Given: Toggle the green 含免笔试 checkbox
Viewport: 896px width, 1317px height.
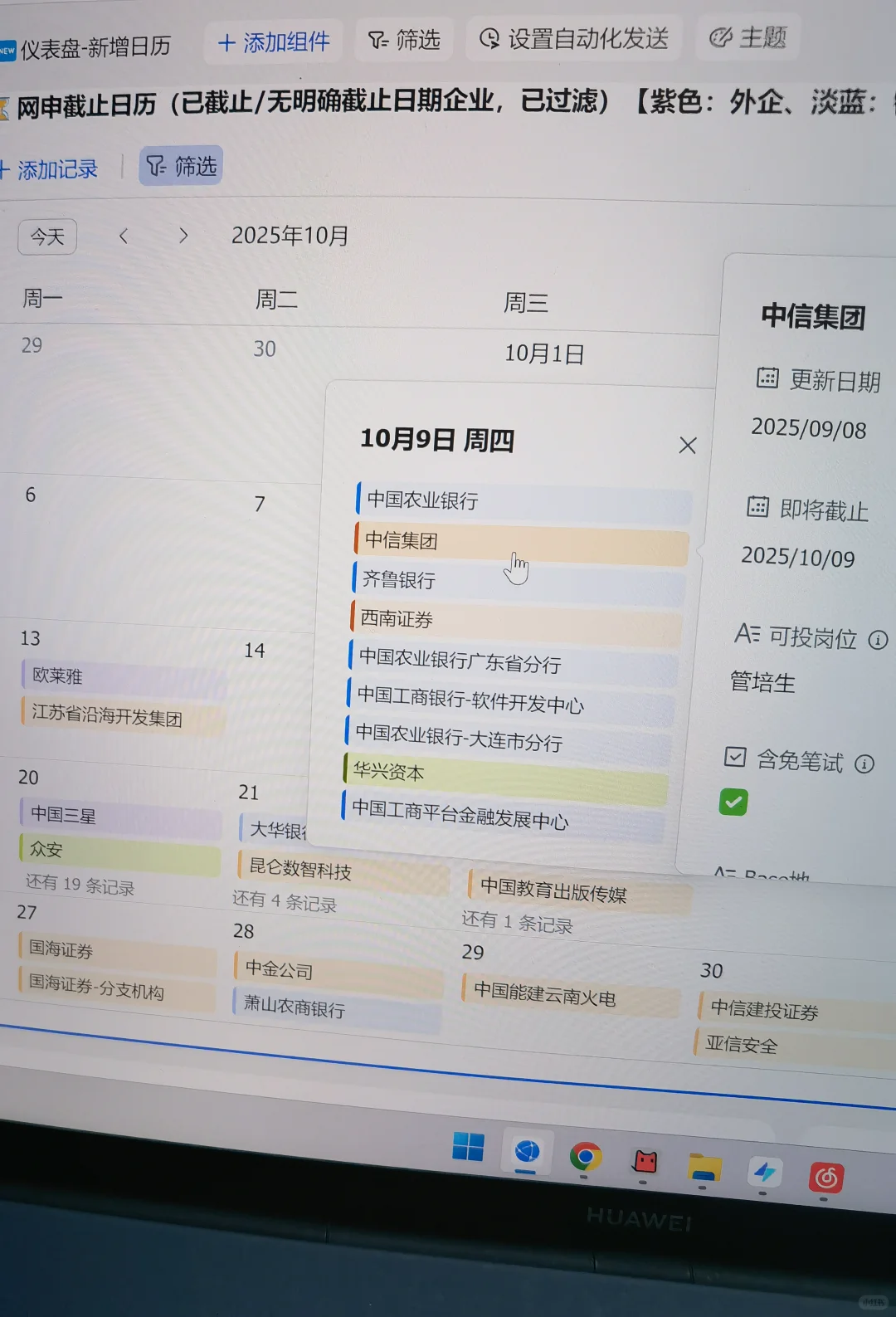Looking at the screenshot, I should pos(733,802).
